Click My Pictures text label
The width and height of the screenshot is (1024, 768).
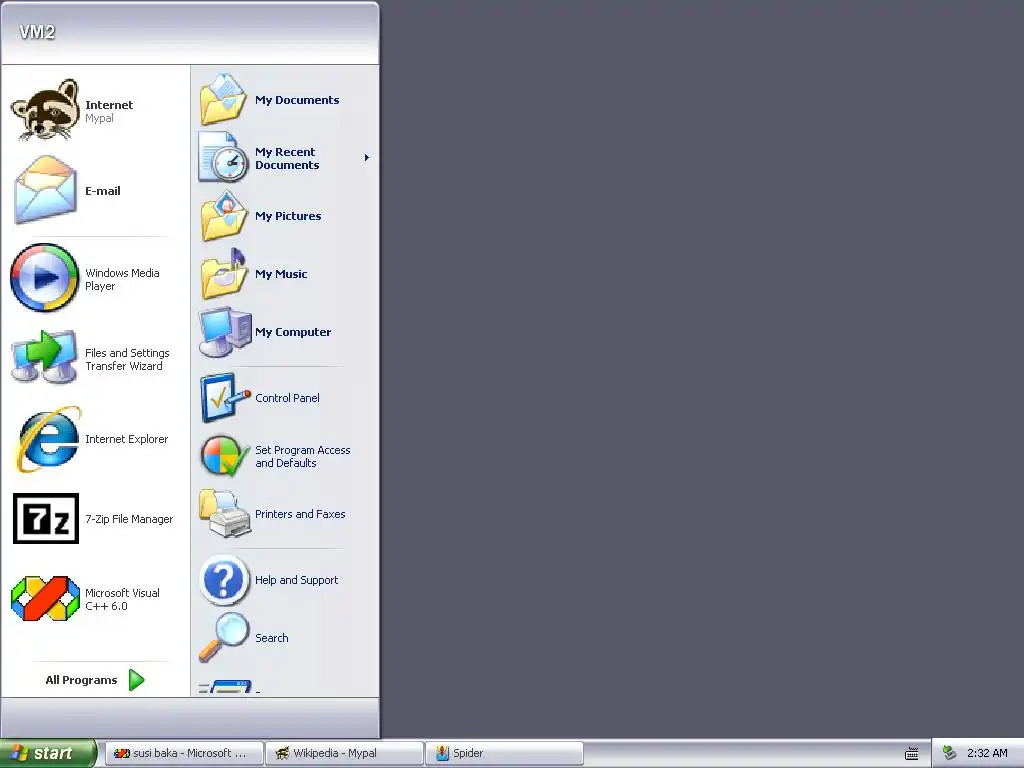[288, 216]
